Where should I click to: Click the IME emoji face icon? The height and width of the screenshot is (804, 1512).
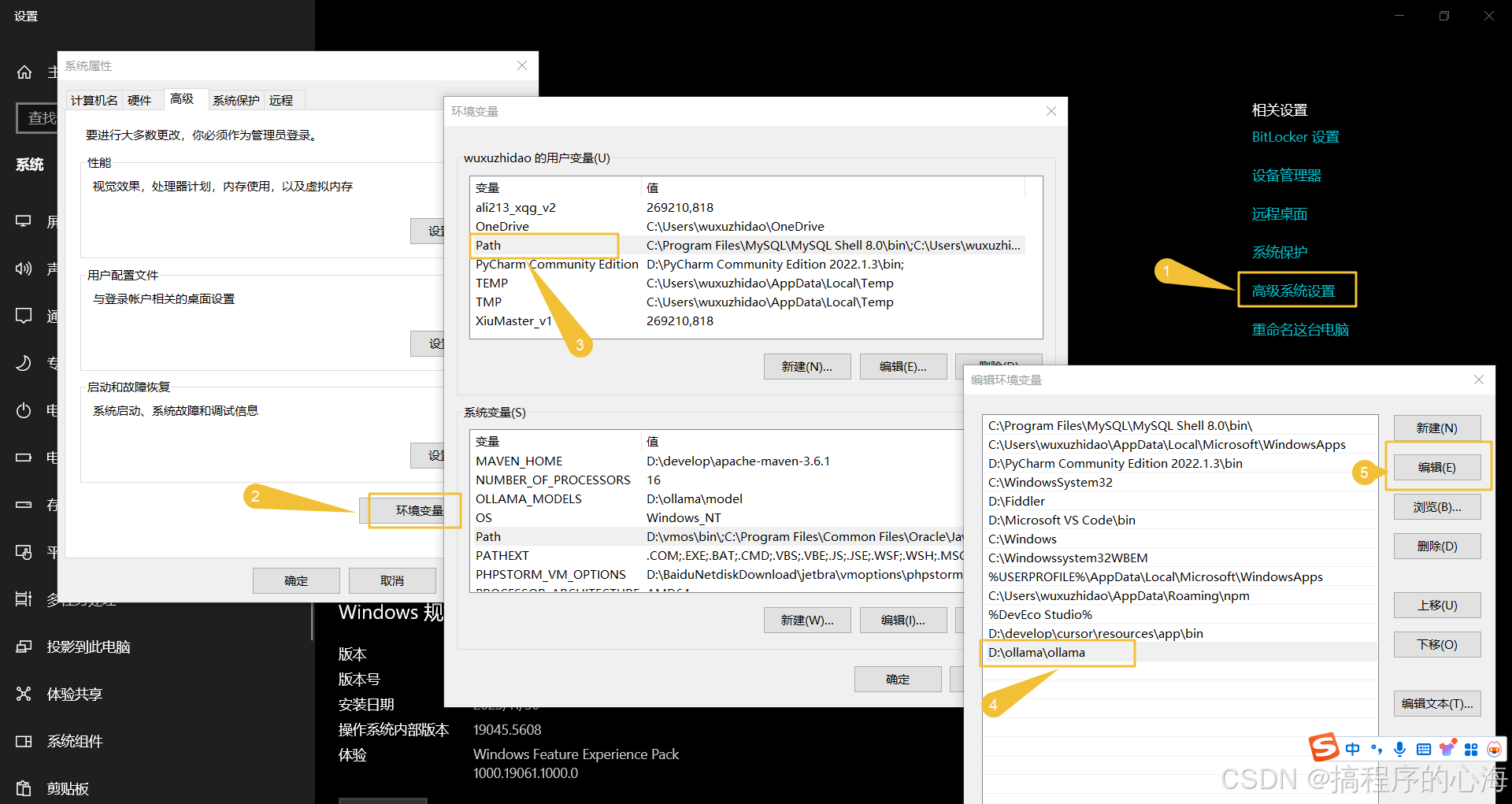(1494, 749)
